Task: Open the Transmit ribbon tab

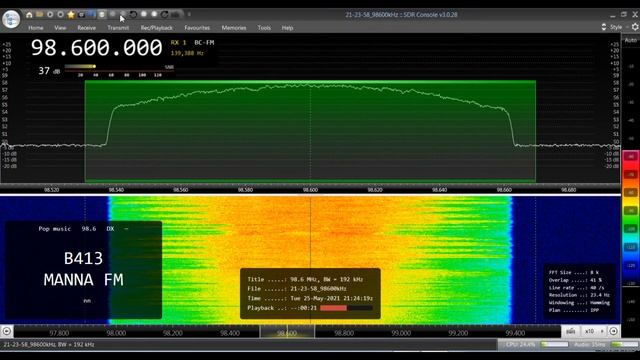Action: tap(118, 28)
